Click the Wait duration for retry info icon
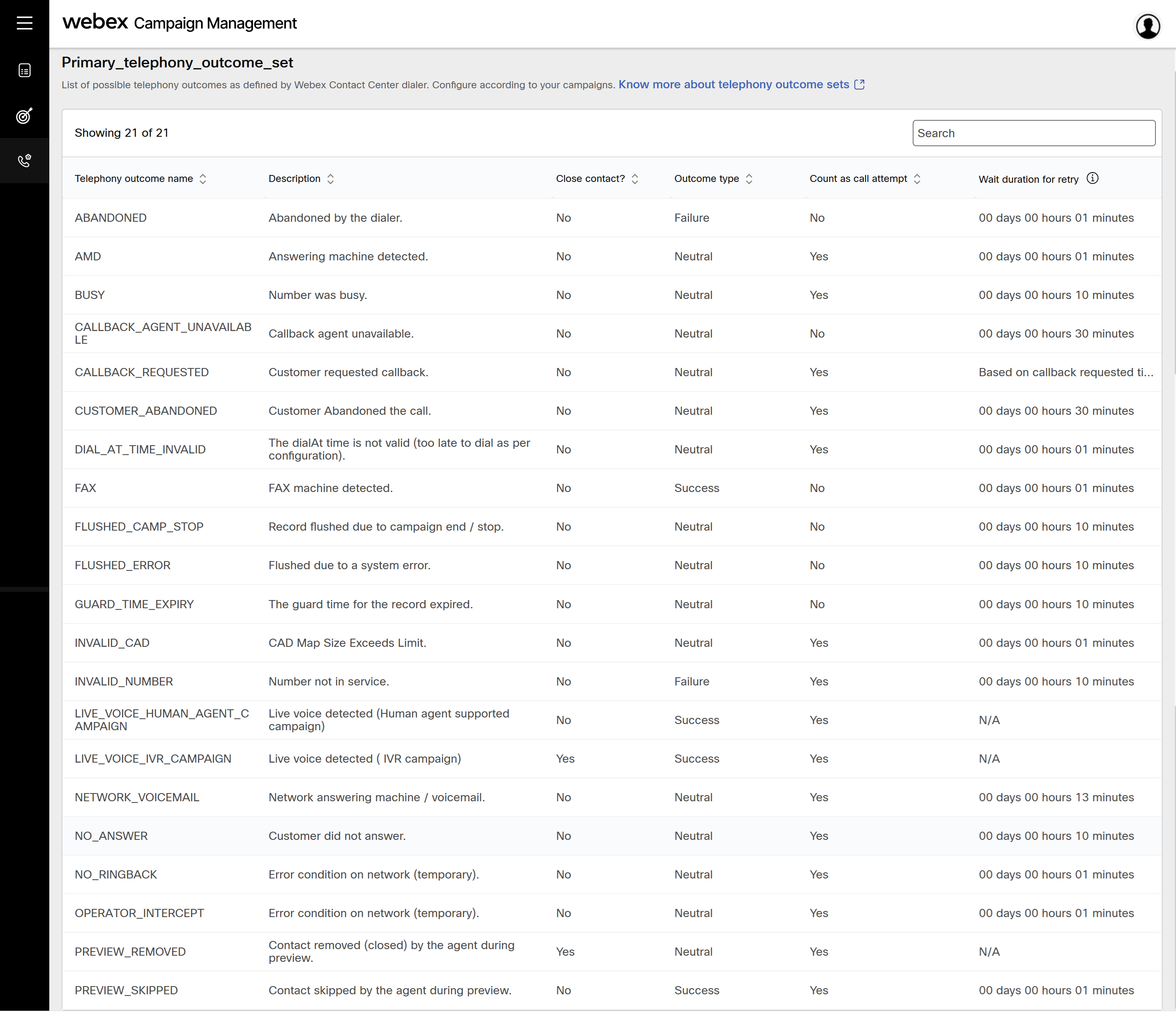The height and width of the screenshot is (1021, 1176). (1092, 178)
